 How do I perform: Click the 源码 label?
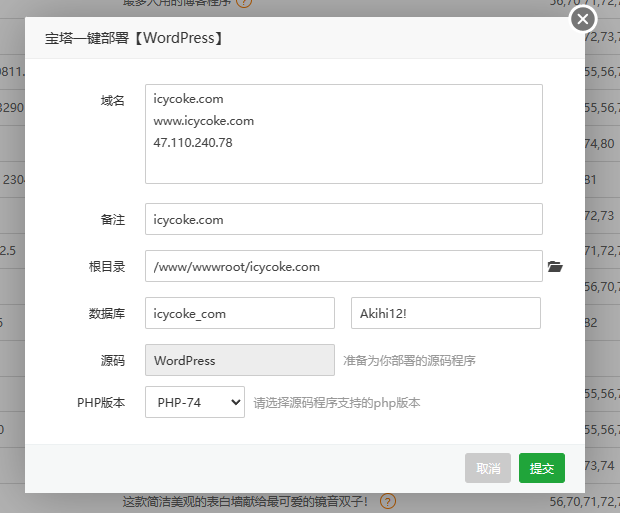pyautogui.click(x=113, y=360)
